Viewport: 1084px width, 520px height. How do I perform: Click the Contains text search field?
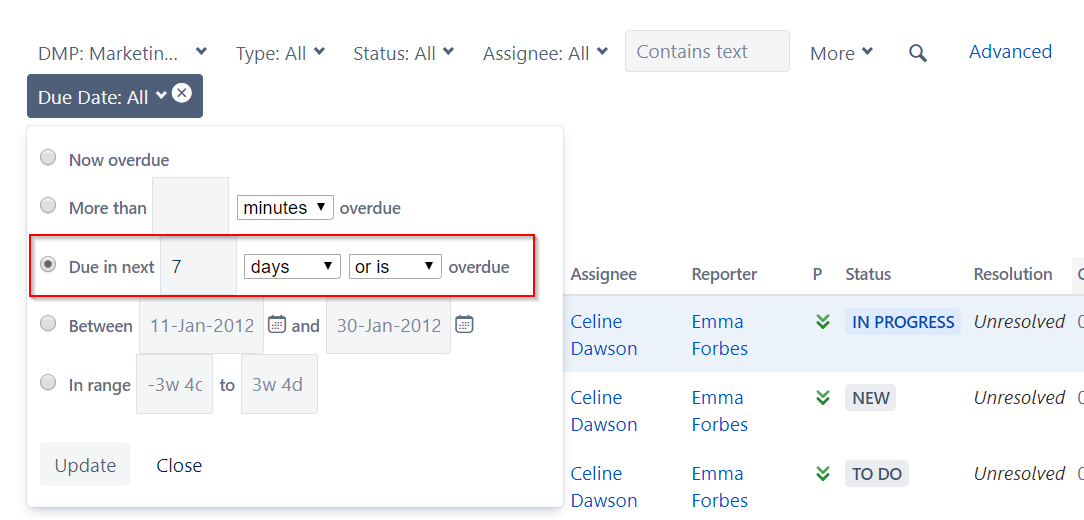tap(707, 51)
